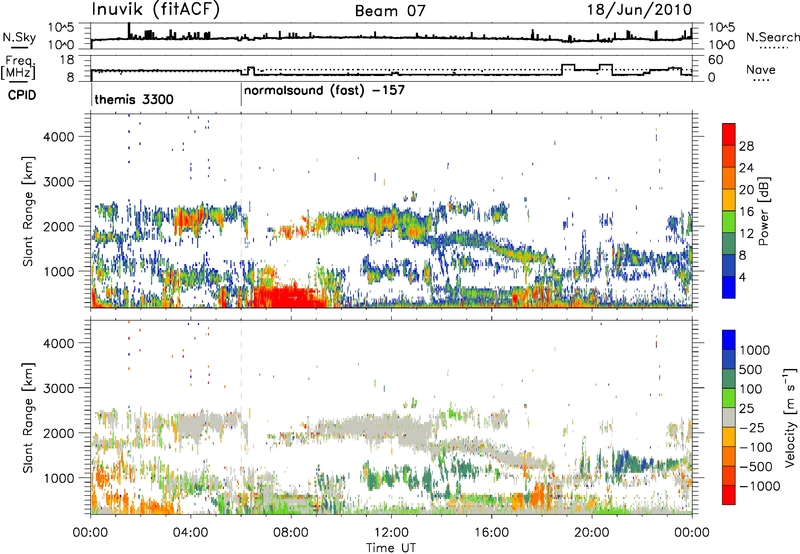Click the '4000' tick of the power panel
The image size is (800, 554).
pyautogui.click(x=58, y=137)
